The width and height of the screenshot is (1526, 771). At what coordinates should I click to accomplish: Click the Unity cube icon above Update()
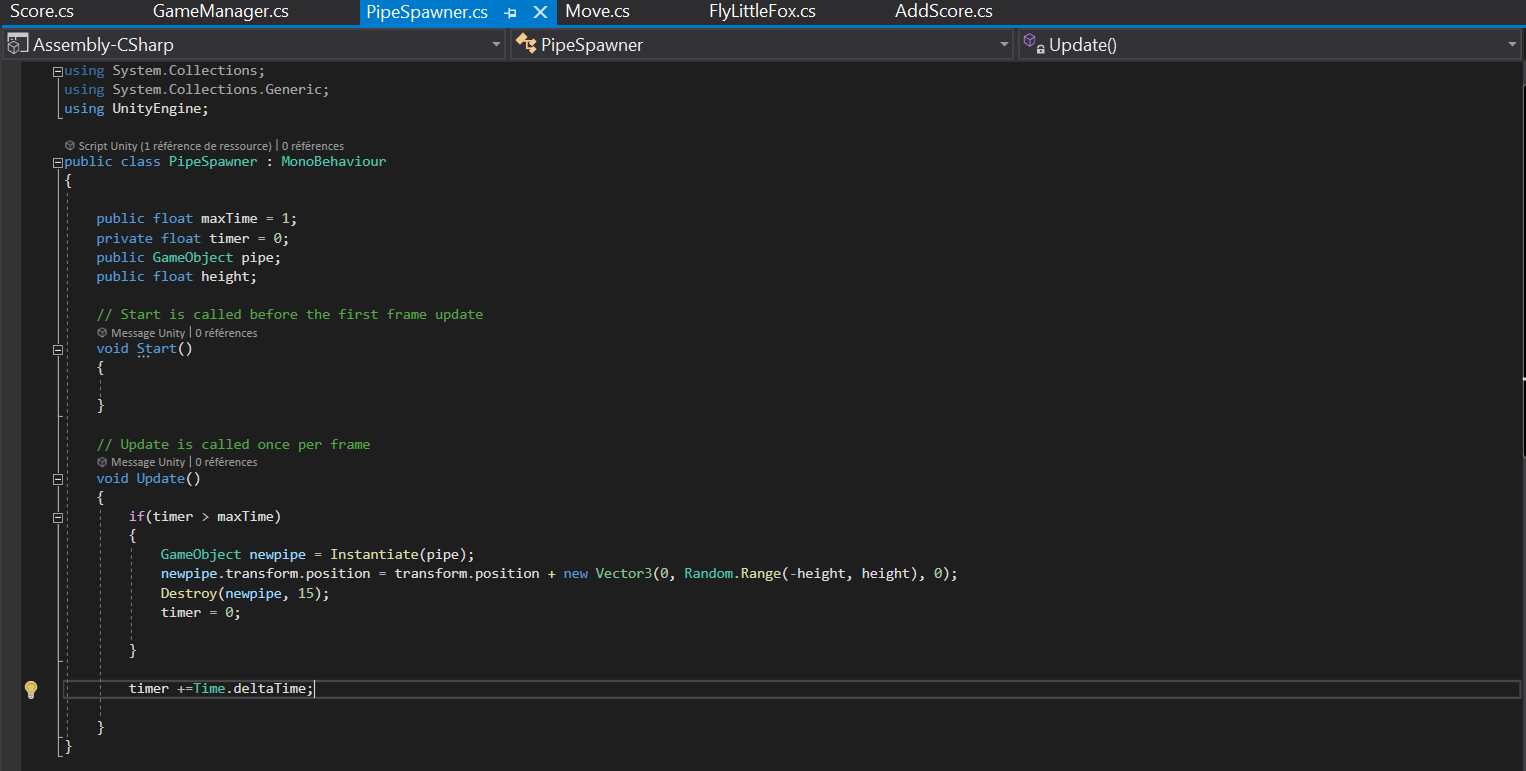(x=102, y=462)
